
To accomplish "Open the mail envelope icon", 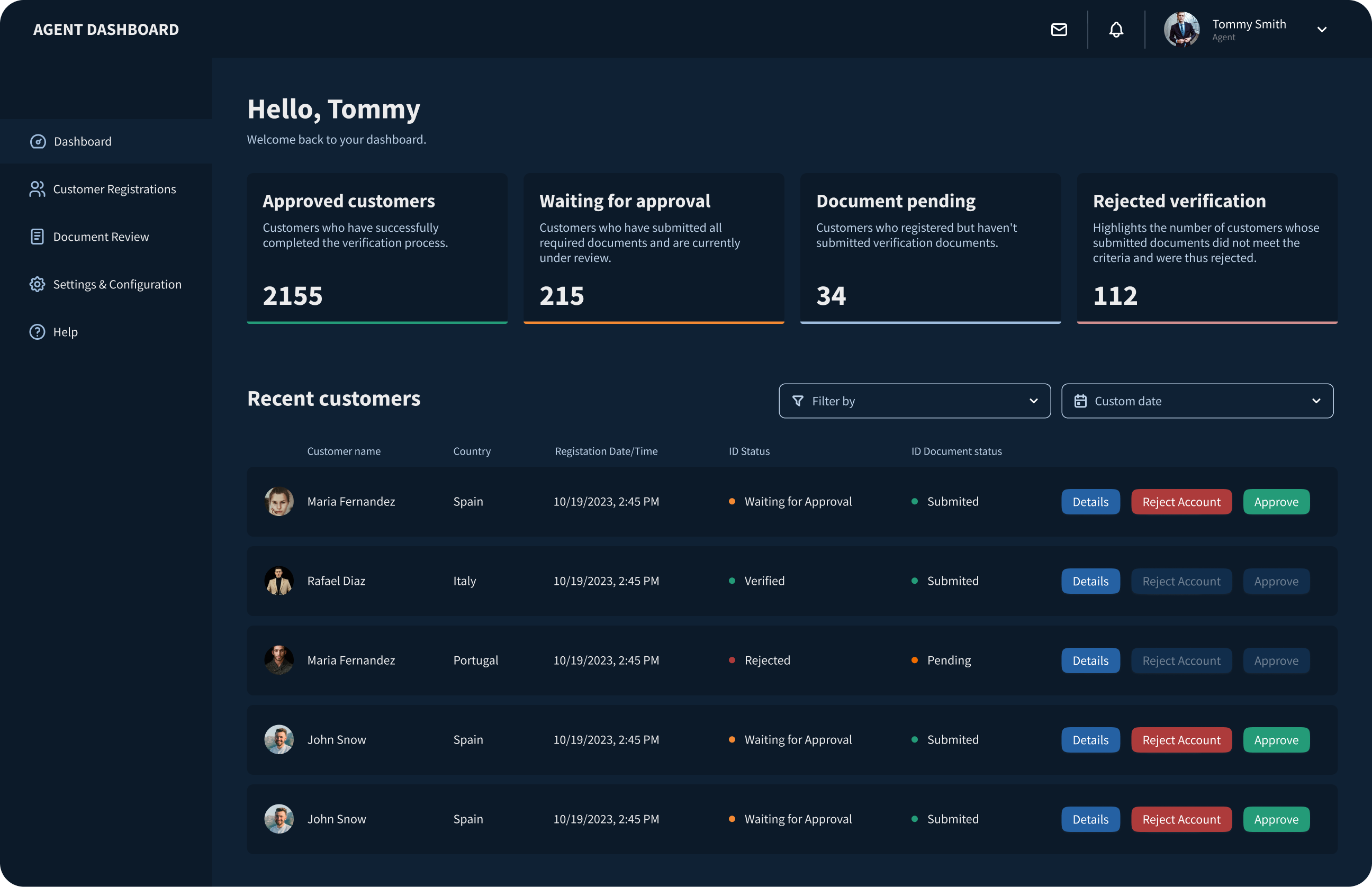I will (x=1059, y=30).
